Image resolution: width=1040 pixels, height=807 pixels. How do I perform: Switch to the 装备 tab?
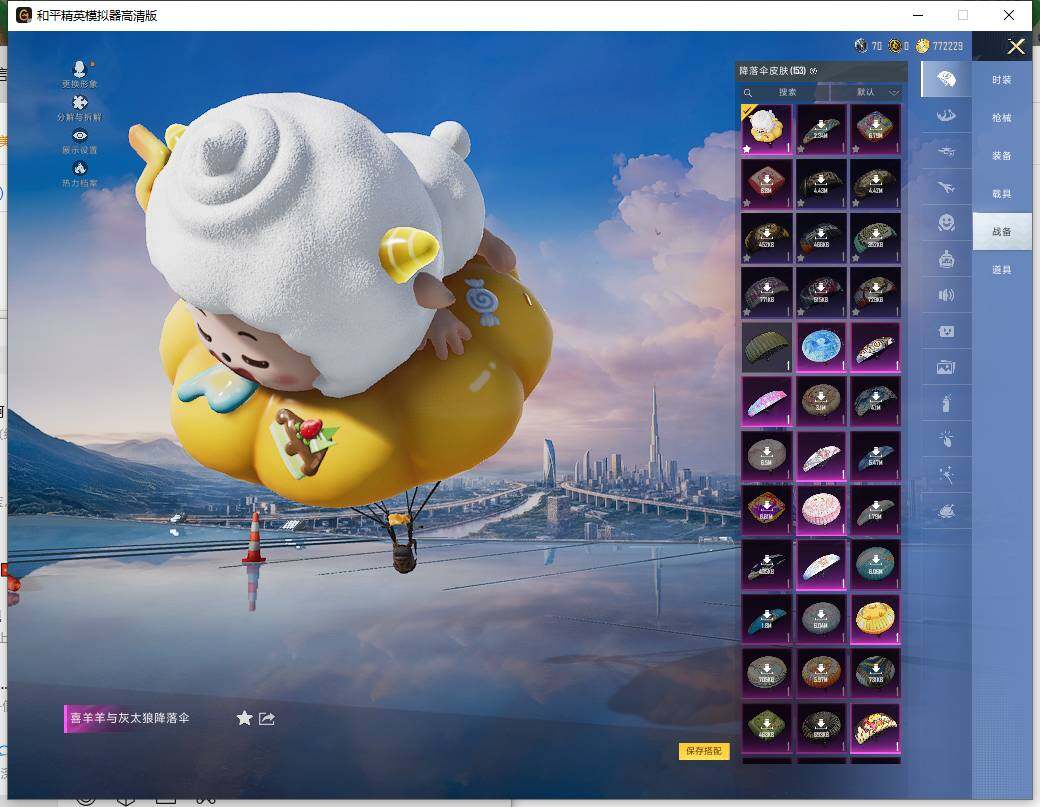coord(1002,155)
